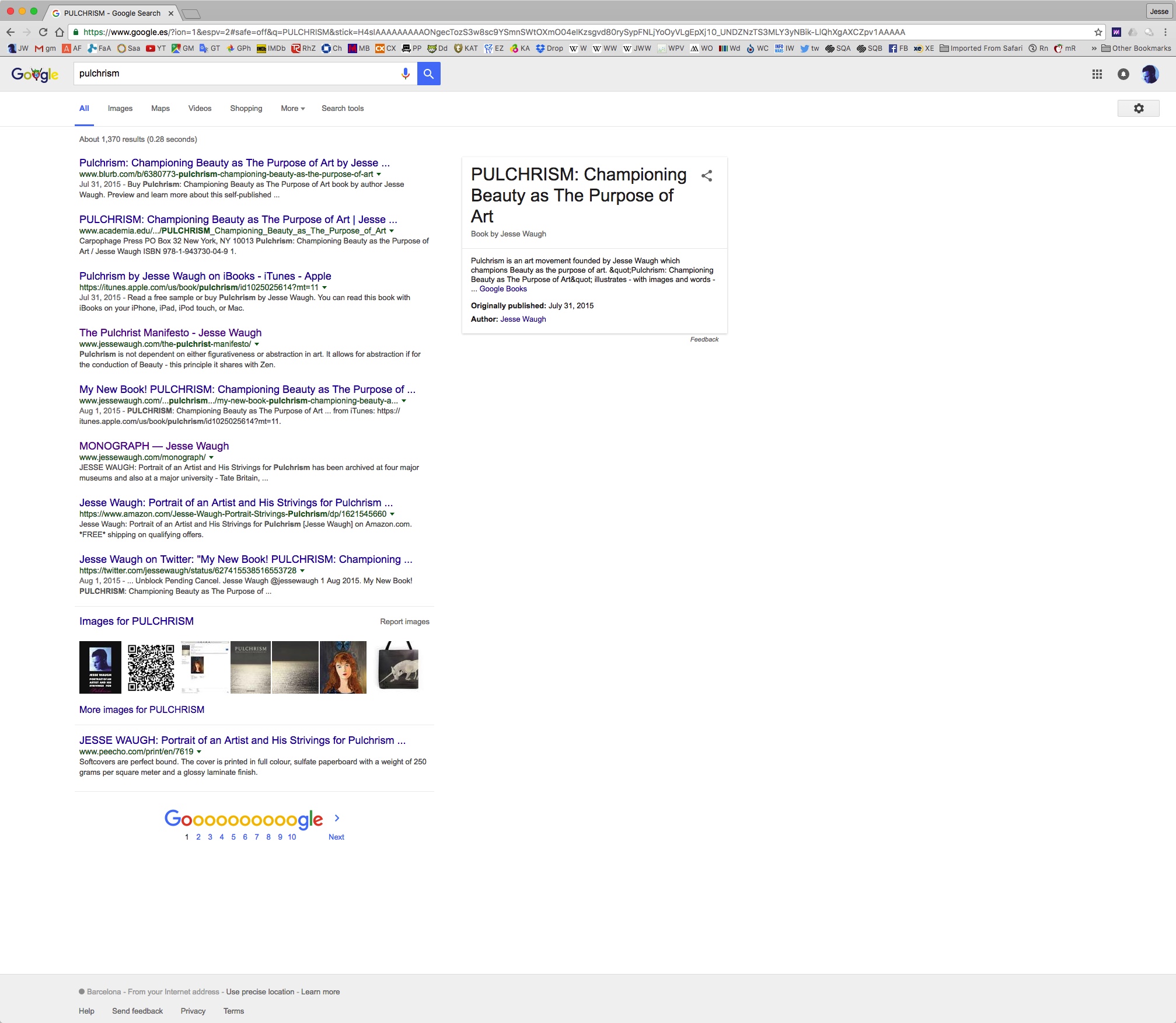This screenshot has width=1176, height=1023.
Task: Open the FB Facebook bookmark
Action: click(x=898, y=48)
